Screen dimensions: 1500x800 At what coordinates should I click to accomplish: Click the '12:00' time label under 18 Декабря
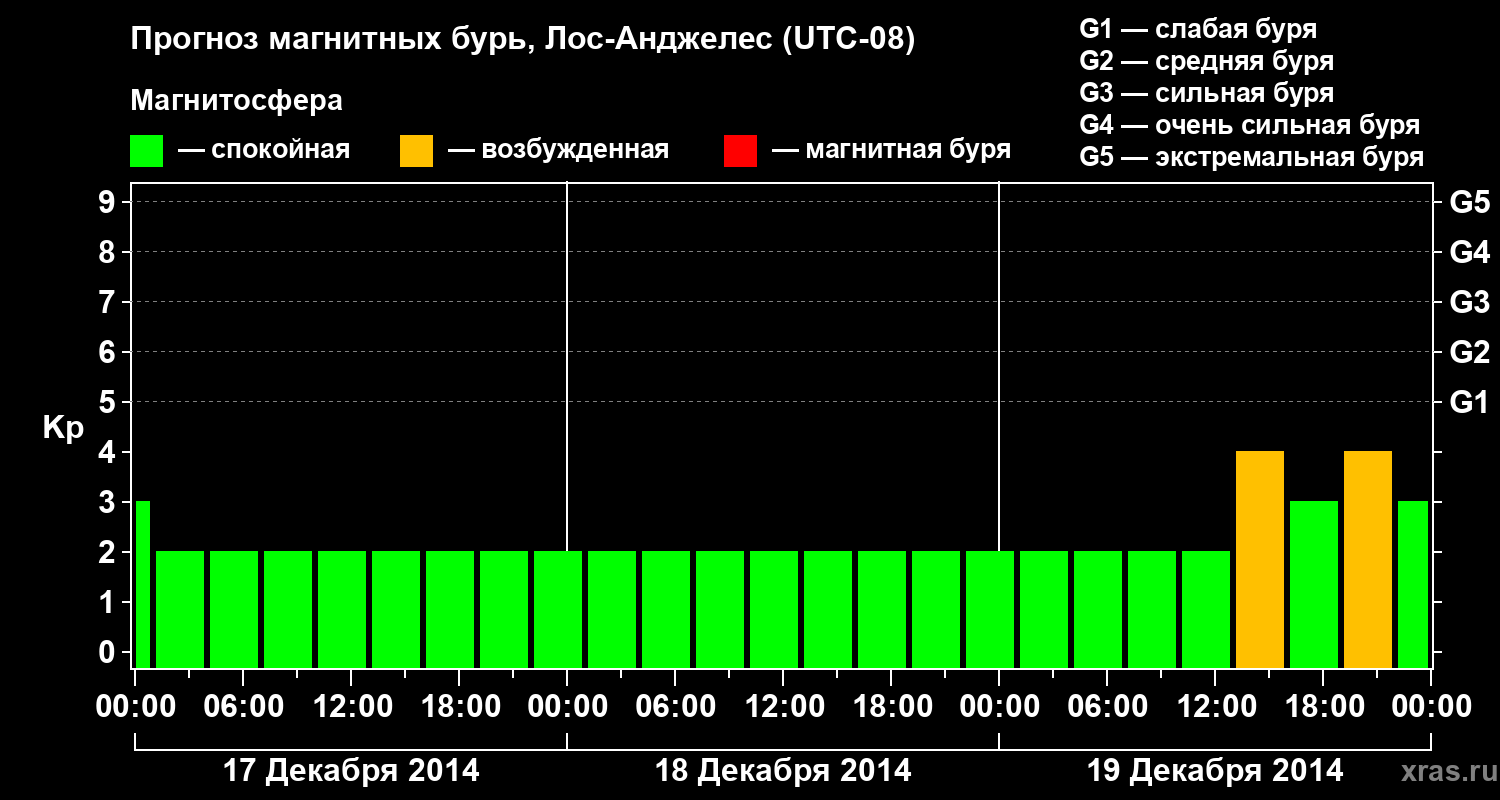click(x=783, y=706)
